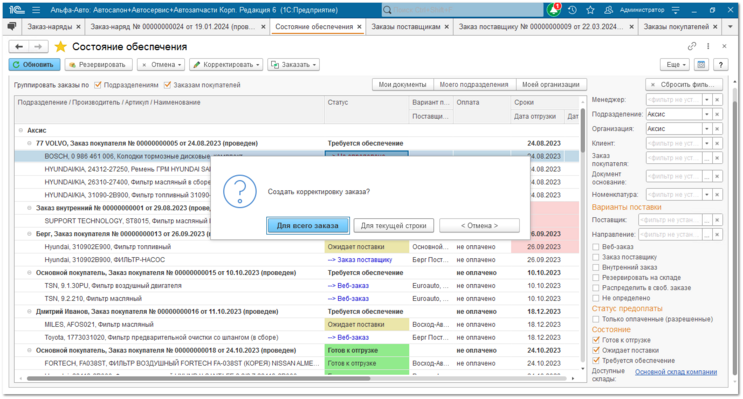Open notifications bell with red badge
Screen dimensions: 743x399
[553, 9]
